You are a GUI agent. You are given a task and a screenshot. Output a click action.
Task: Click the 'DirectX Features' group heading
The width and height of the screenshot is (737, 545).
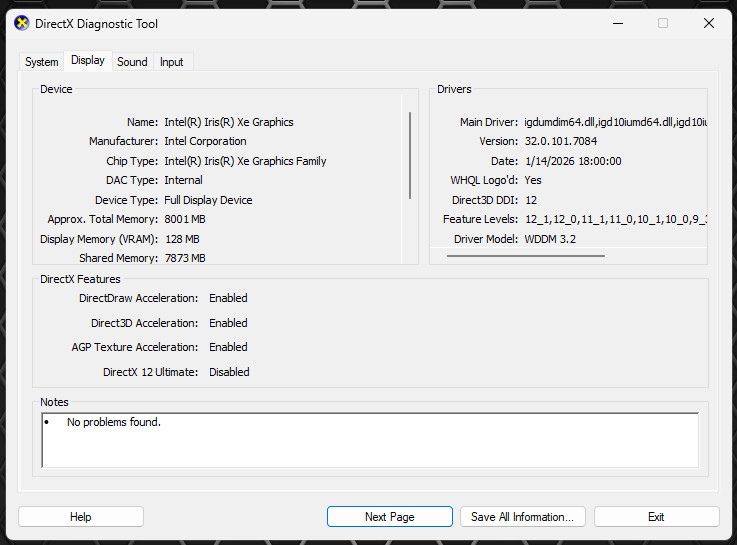coord(80,279)
